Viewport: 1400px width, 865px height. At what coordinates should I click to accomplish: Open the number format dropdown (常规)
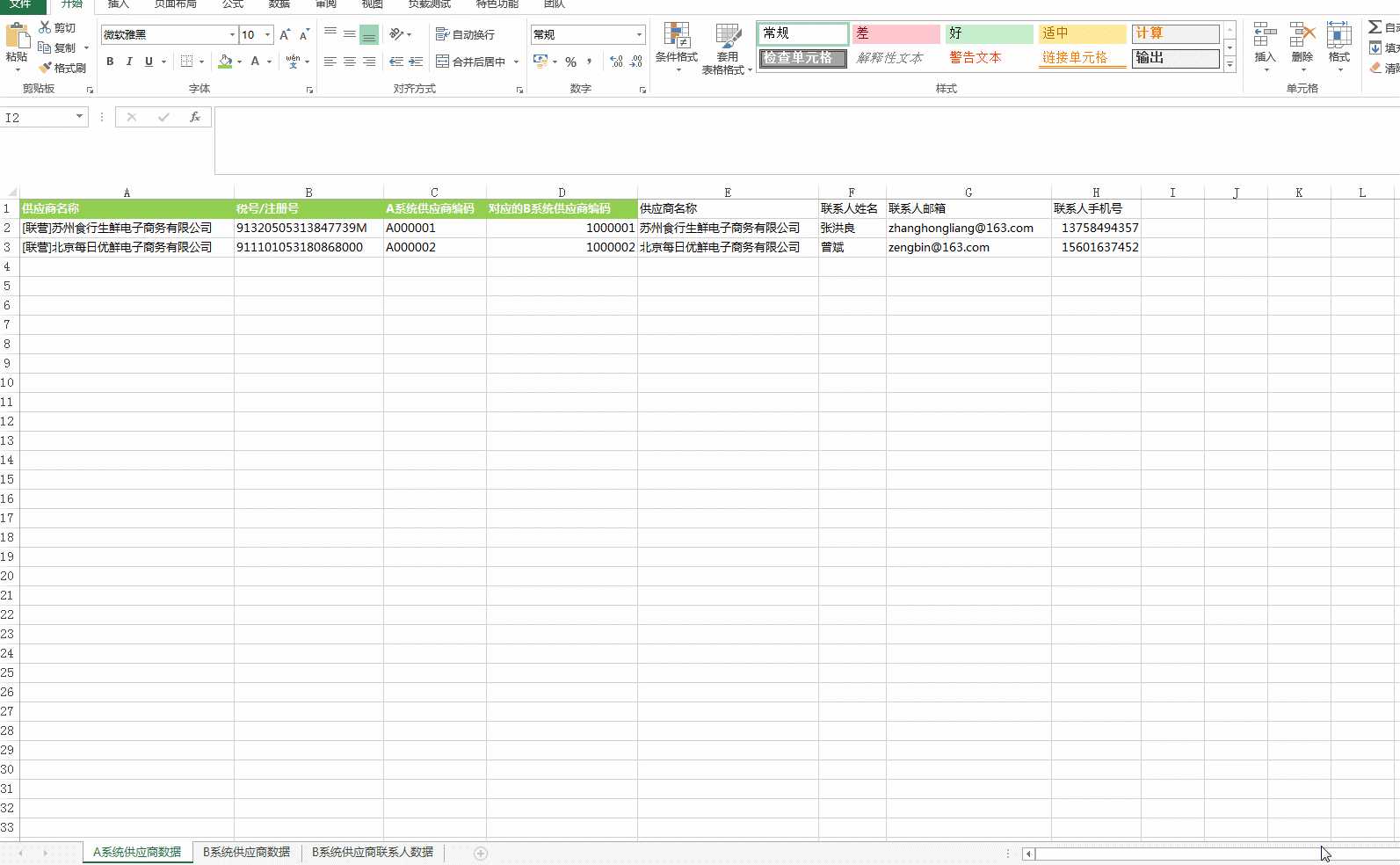pyautogui.click(x=639, y=35)
